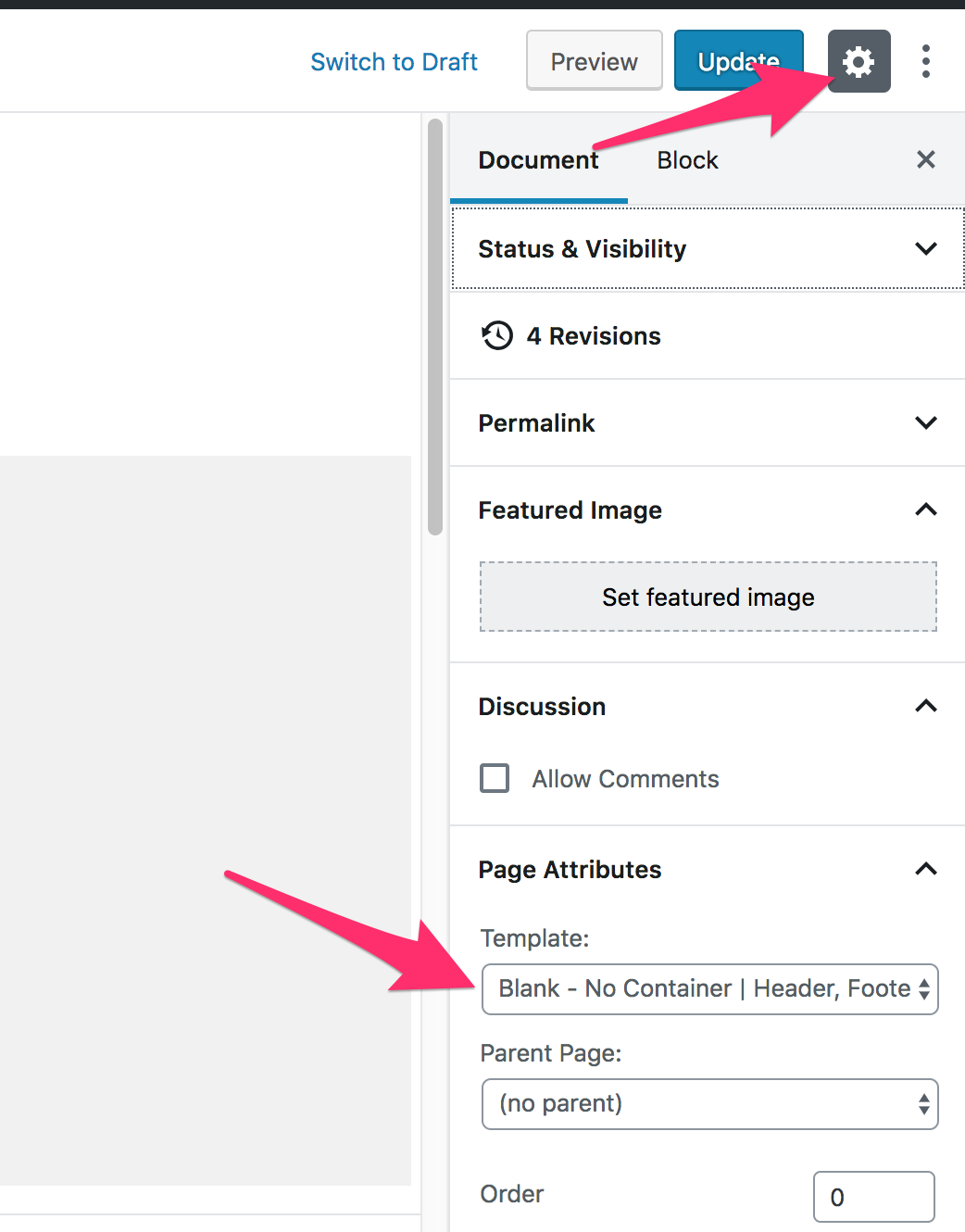Enable the Allow Comments checkbox
This screenshot has width=965, height=1232.
(495, 778)
